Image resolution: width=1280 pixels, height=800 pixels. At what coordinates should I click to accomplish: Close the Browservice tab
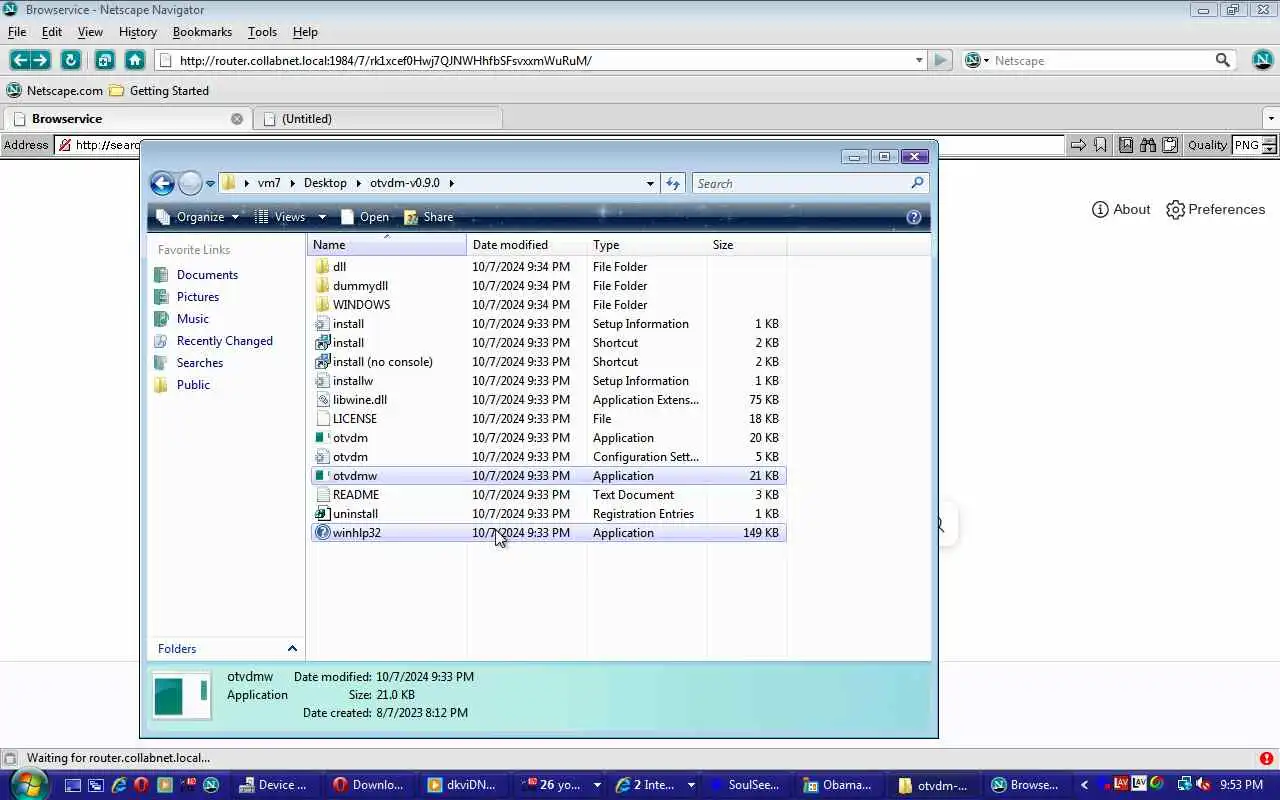[237, 118]
